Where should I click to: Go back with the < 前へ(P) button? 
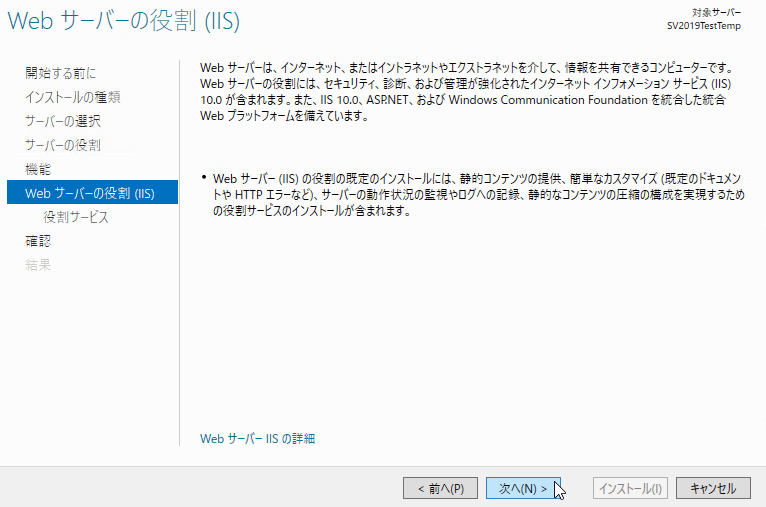pos(440,488)
